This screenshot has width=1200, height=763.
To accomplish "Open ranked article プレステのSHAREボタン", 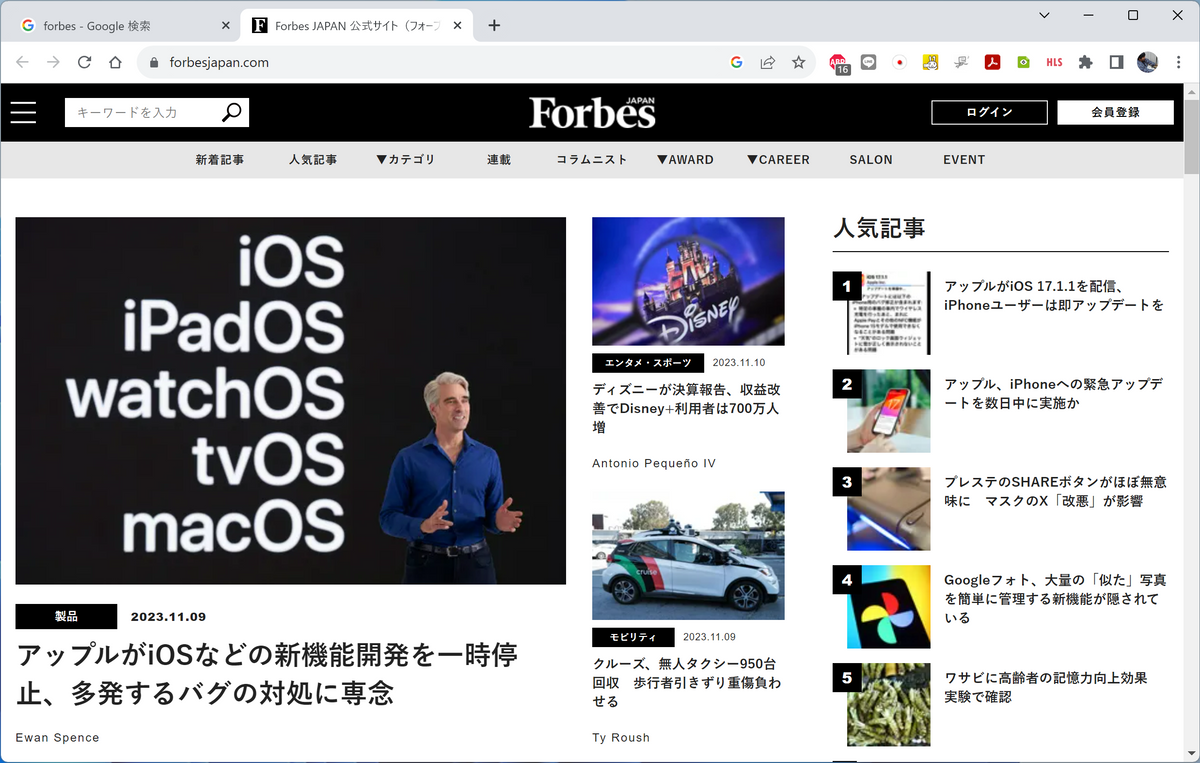I will [x=1055, y=491].
